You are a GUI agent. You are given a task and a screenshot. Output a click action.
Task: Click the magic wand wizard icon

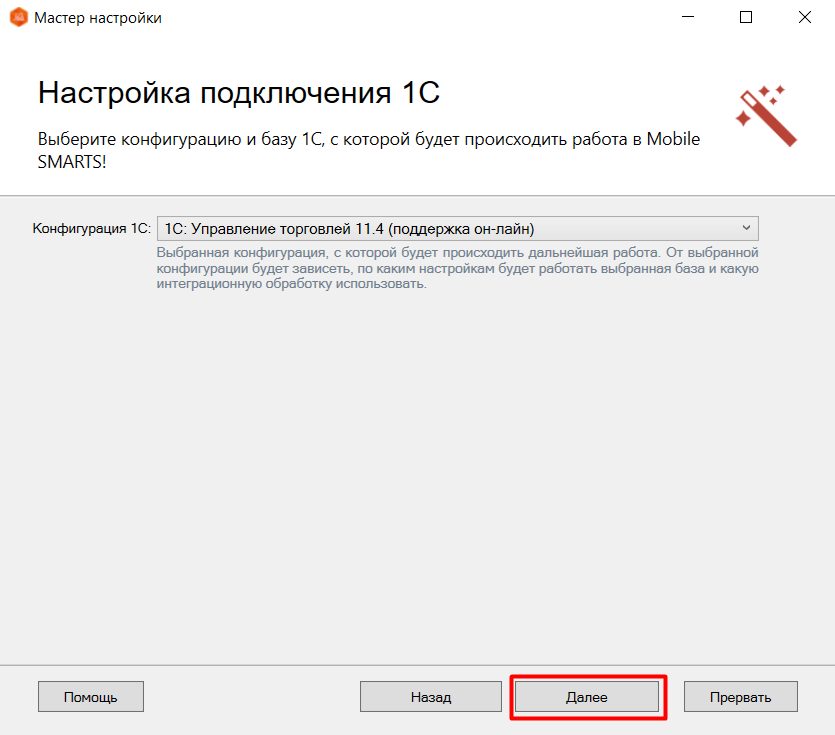point(766,116)
